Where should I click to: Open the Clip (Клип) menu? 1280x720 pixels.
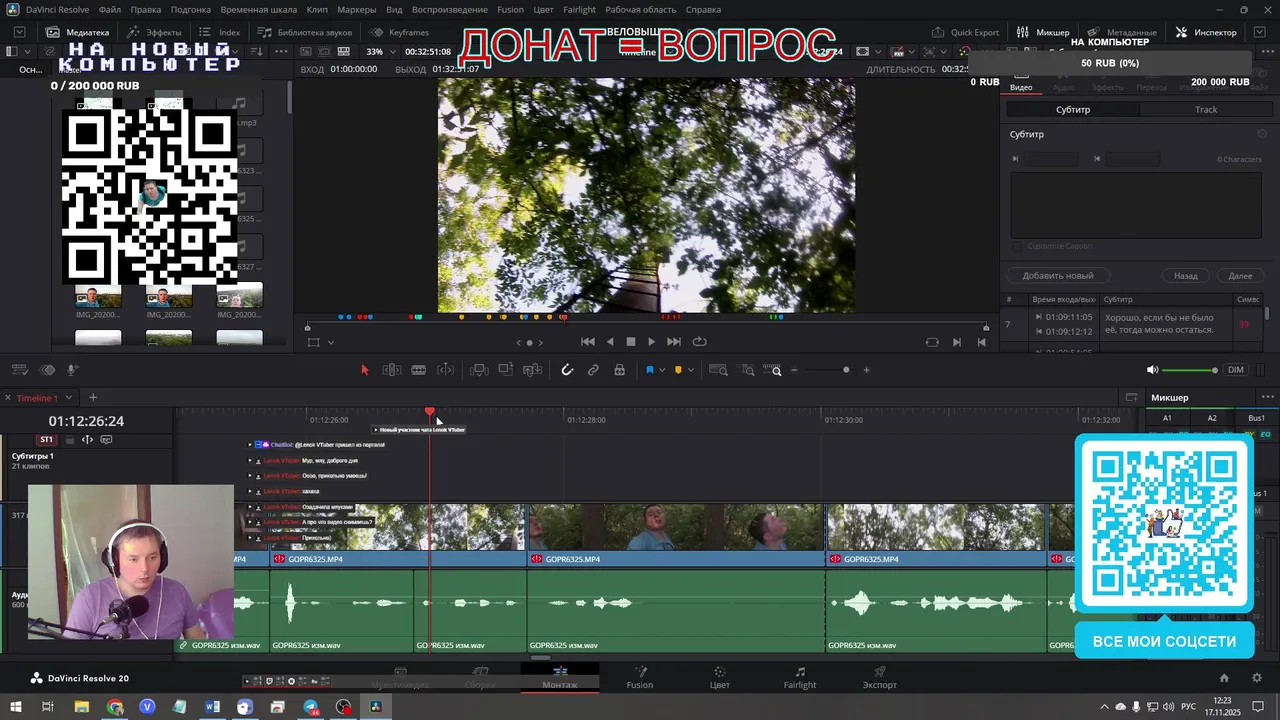coord(317,10)
